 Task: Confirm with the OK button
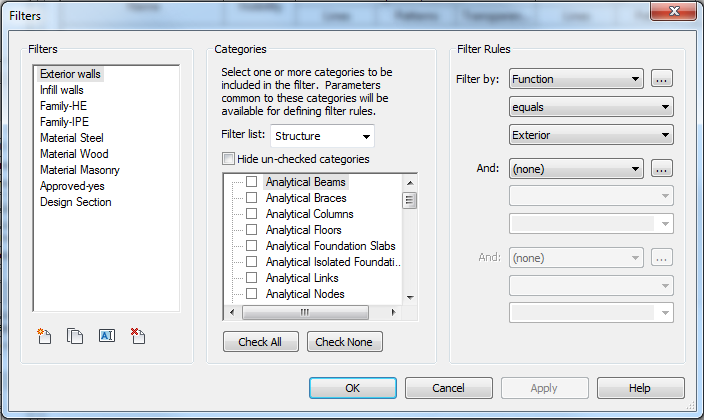coord(352,388)
